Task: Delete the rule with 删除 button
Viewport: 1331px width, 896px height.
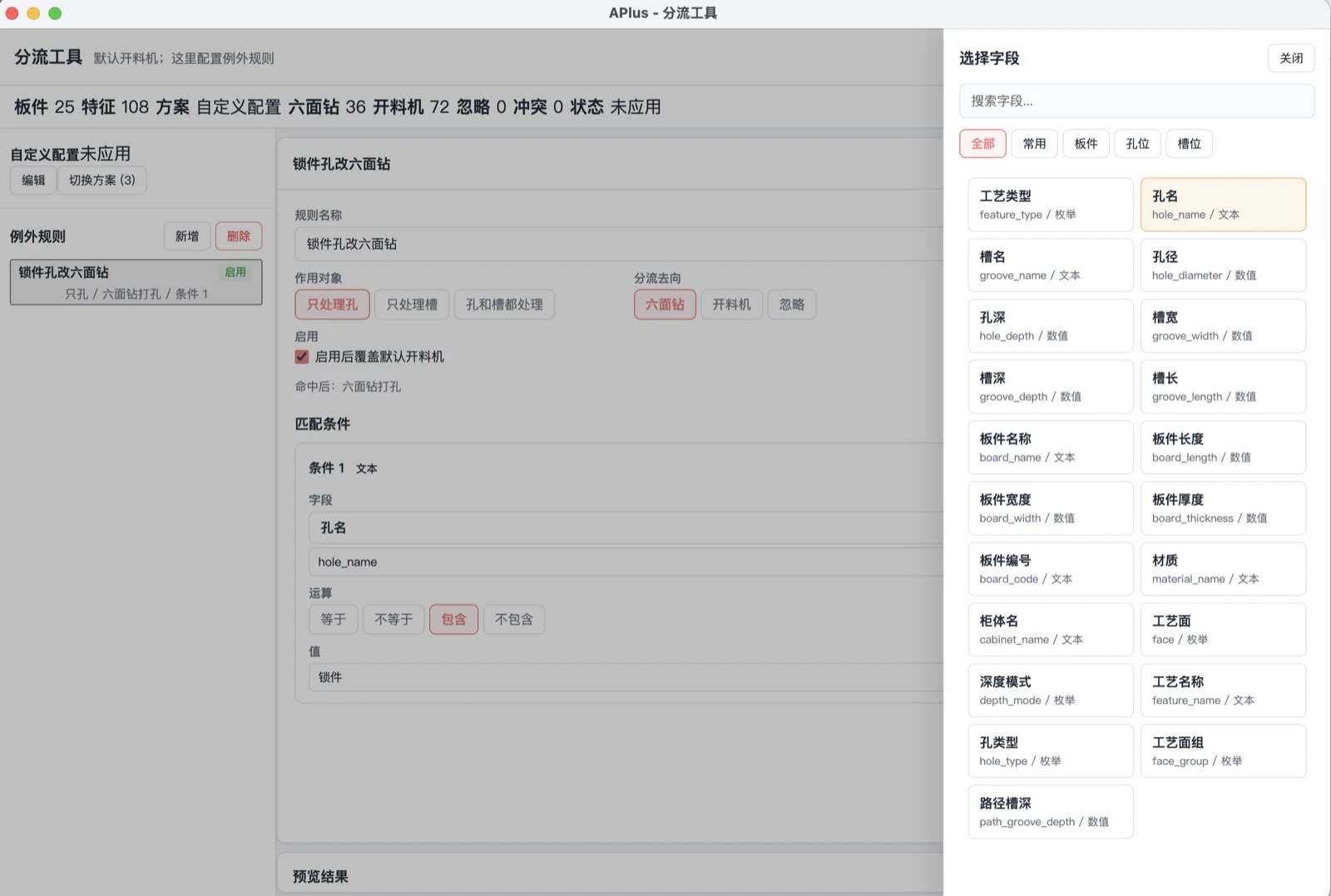Action: (x=239, y=236)
